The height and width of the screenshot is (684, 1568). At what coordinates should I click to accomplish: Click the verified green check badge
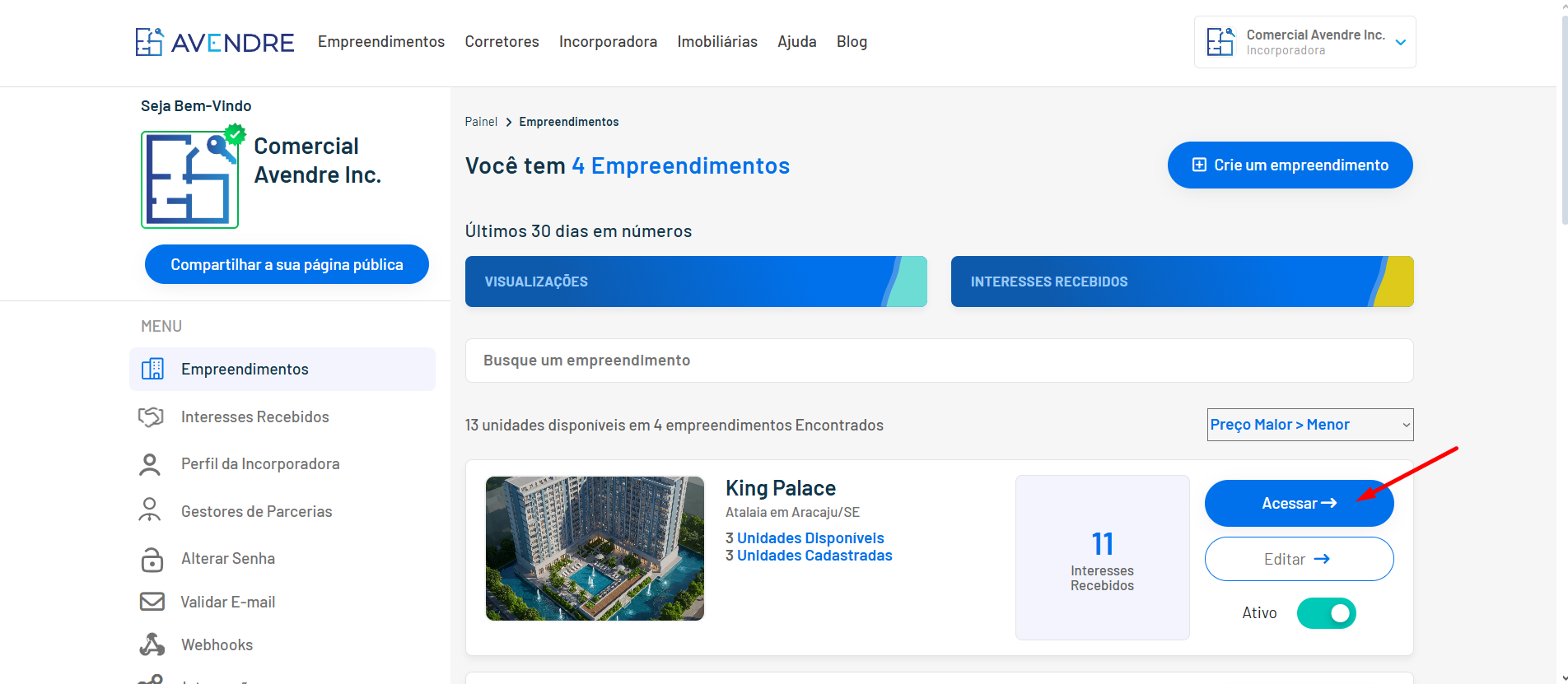tap(236, 133)
